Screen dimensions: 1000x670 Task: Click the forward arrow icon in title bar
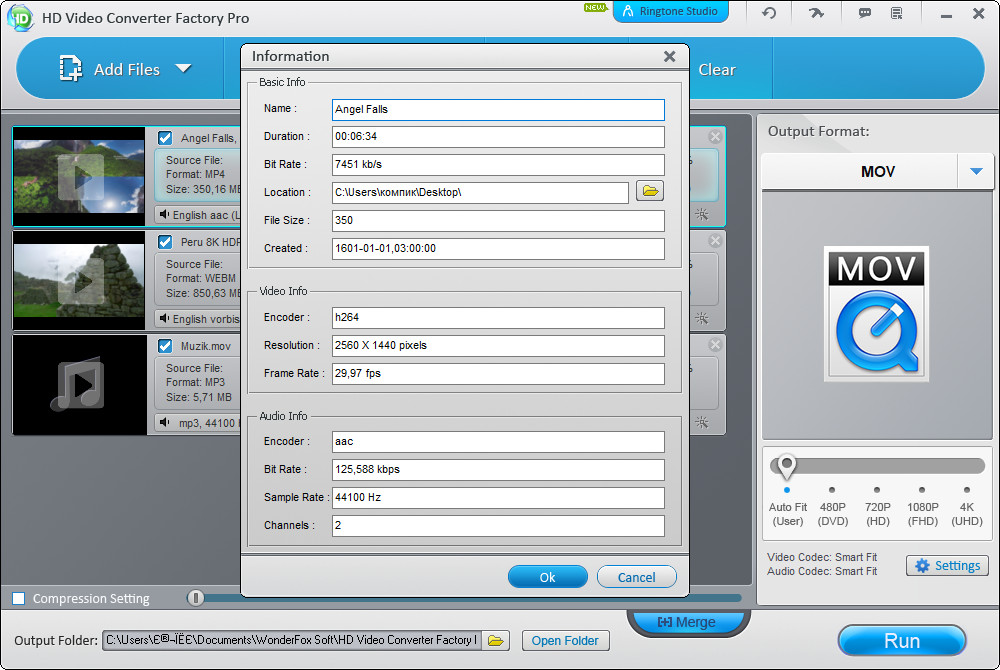[x=816, y=12]
